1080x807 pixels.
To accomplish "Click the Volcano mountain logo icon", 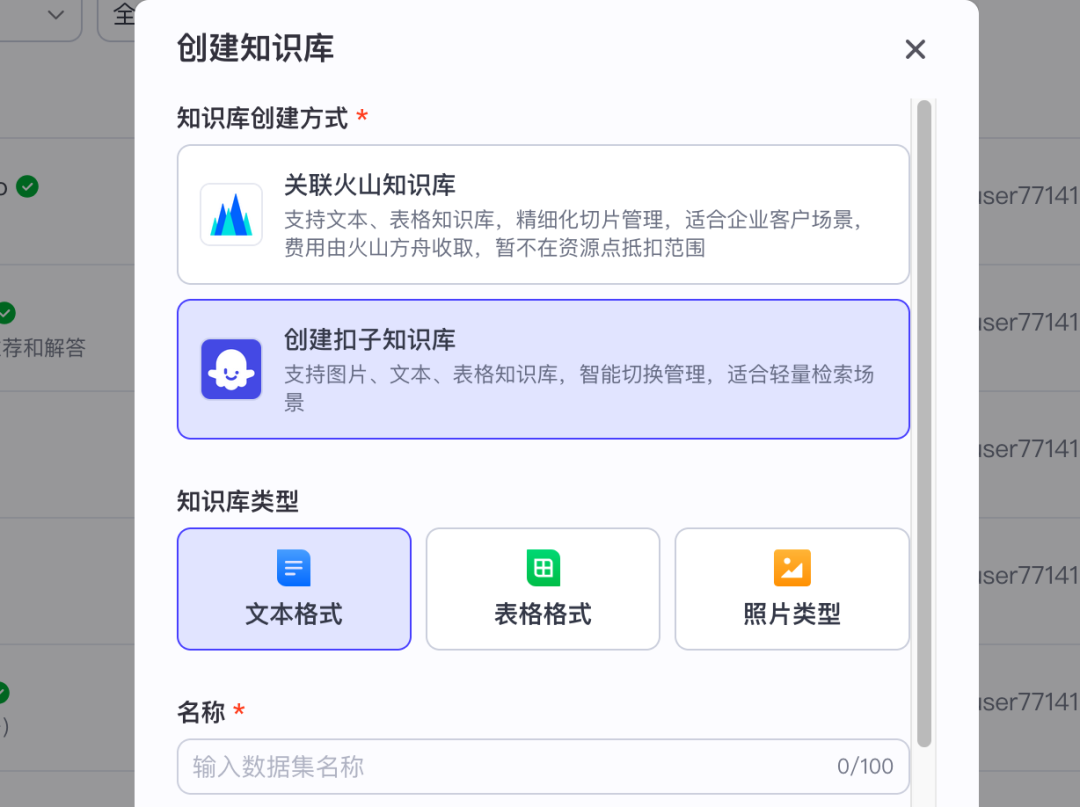I will pos(231,215).
